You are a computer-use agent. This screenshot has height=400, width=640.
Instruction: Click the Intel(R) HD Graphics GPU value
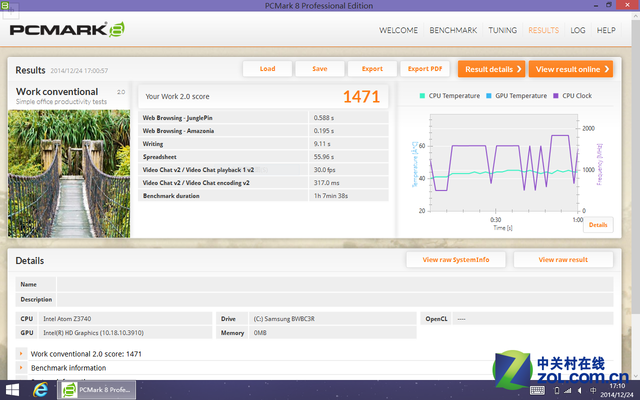tap(93, 333)
